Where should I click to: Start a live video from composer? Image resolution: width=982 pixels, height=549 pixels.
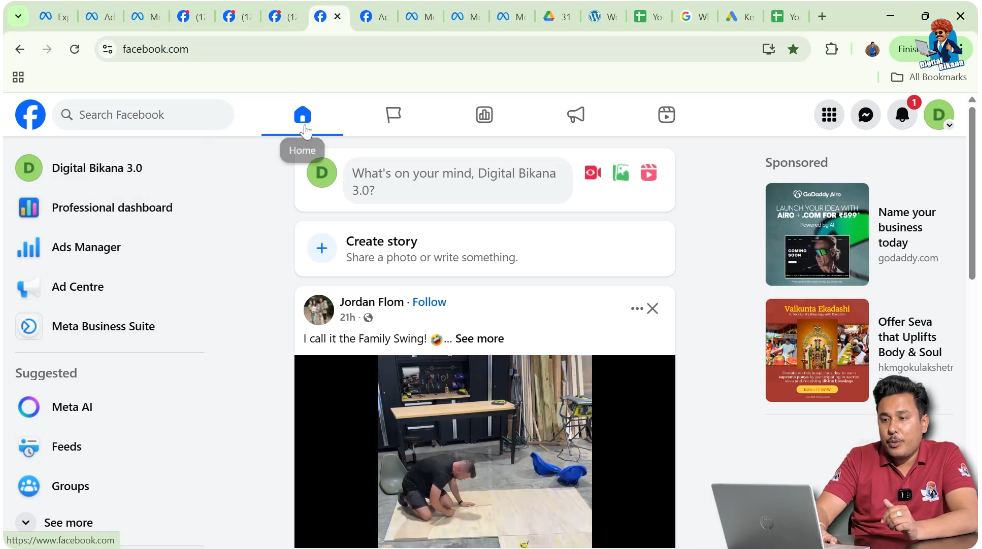click(x=592, y=173)
